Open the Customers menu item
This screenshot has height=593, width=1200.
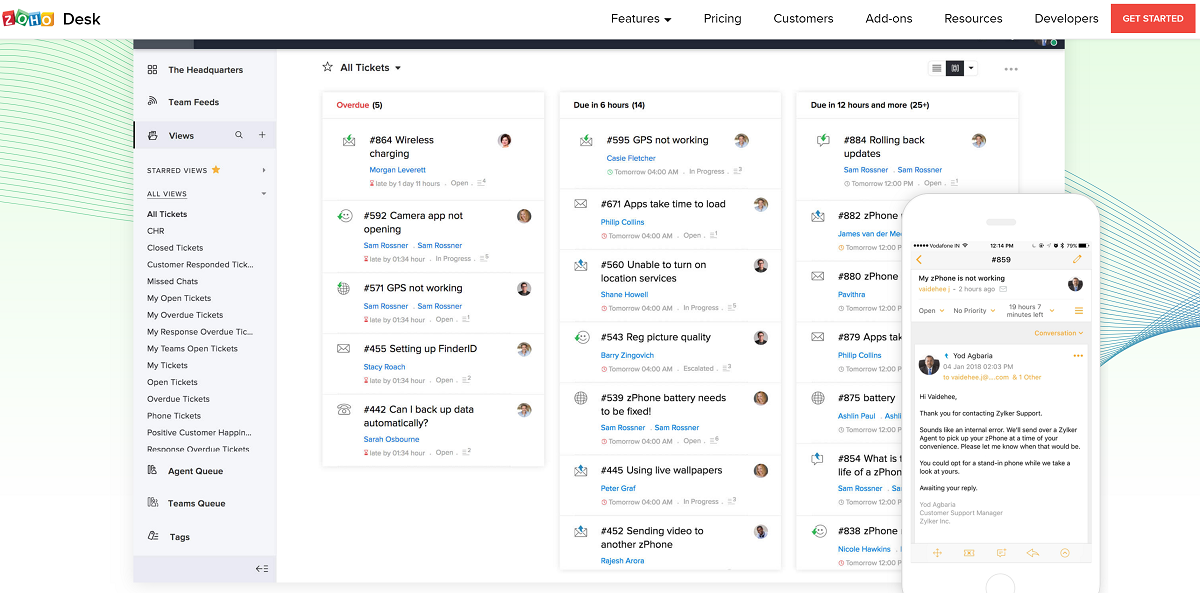[803, 19]
